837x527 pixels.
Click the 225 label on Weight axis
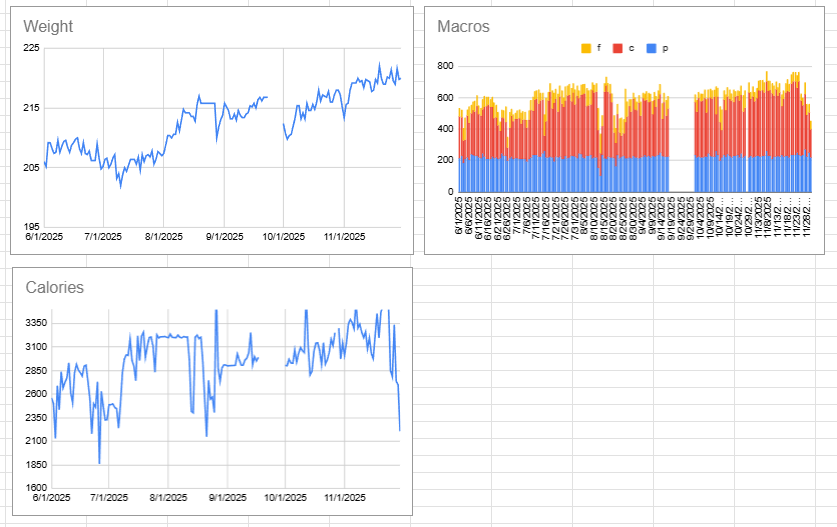[31, 48]
